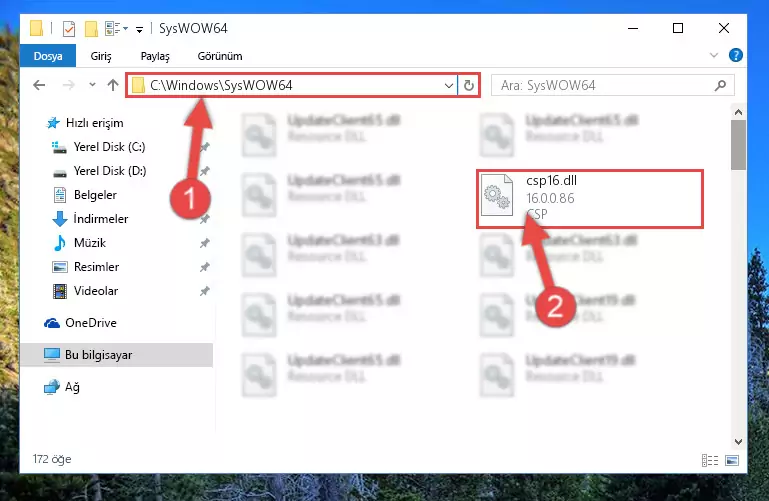Select Ağ network in the navigation pane
This screenshot has height=501, width=769.
click(72, 387)
